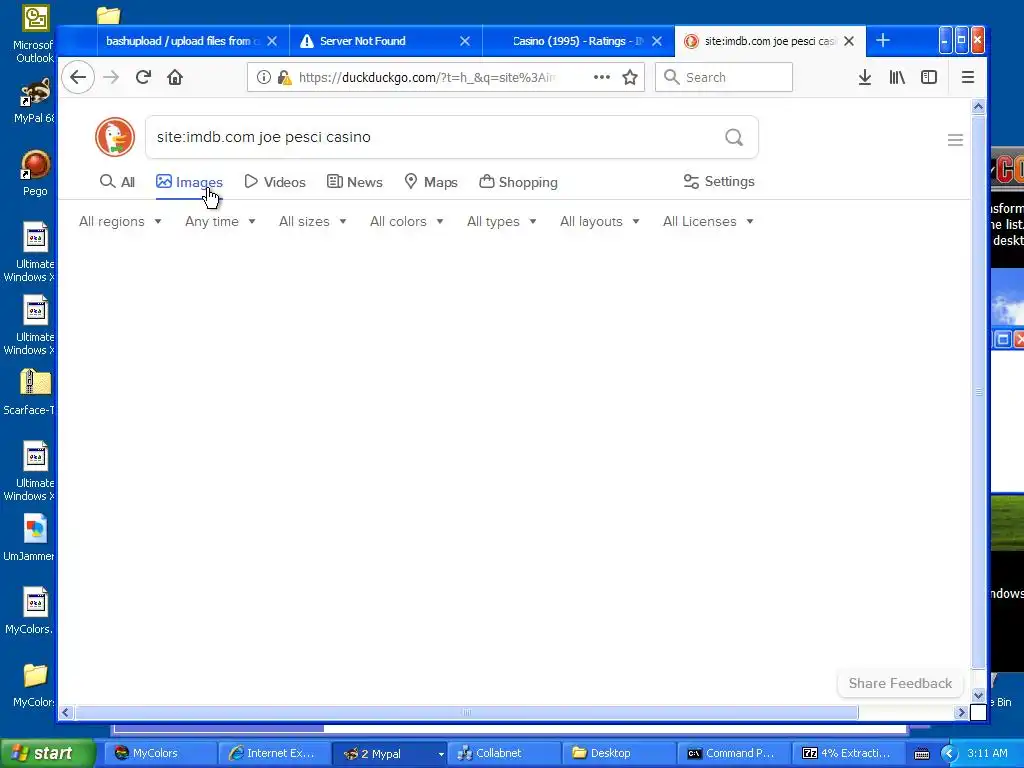This screenshot has width=1024, height=768.
Task: Switch to Collabnet taskbar item
Action: [503, 753]
